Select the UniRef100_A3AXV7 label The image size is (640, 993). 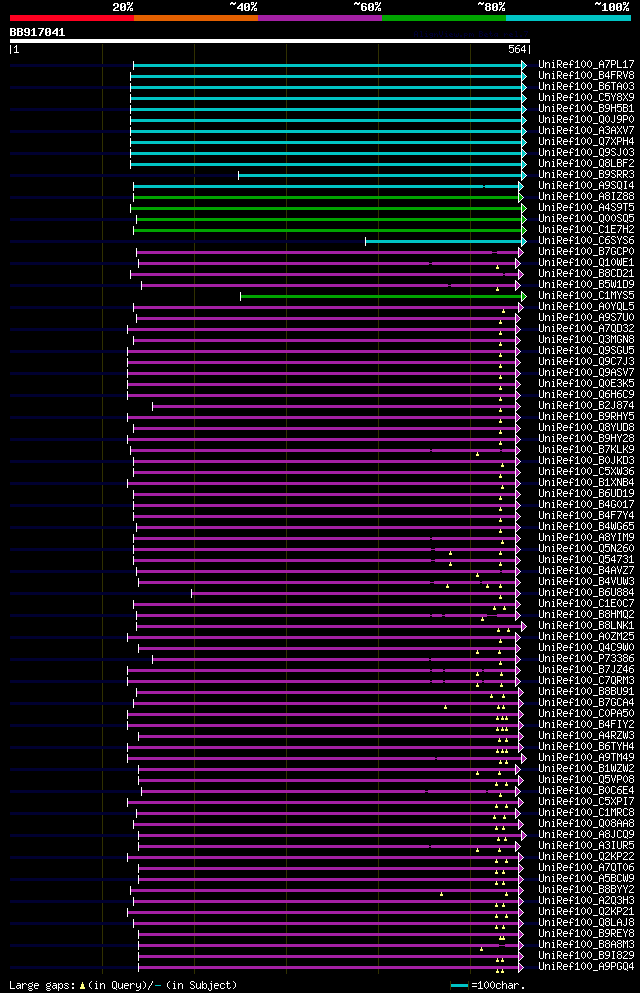586,130
